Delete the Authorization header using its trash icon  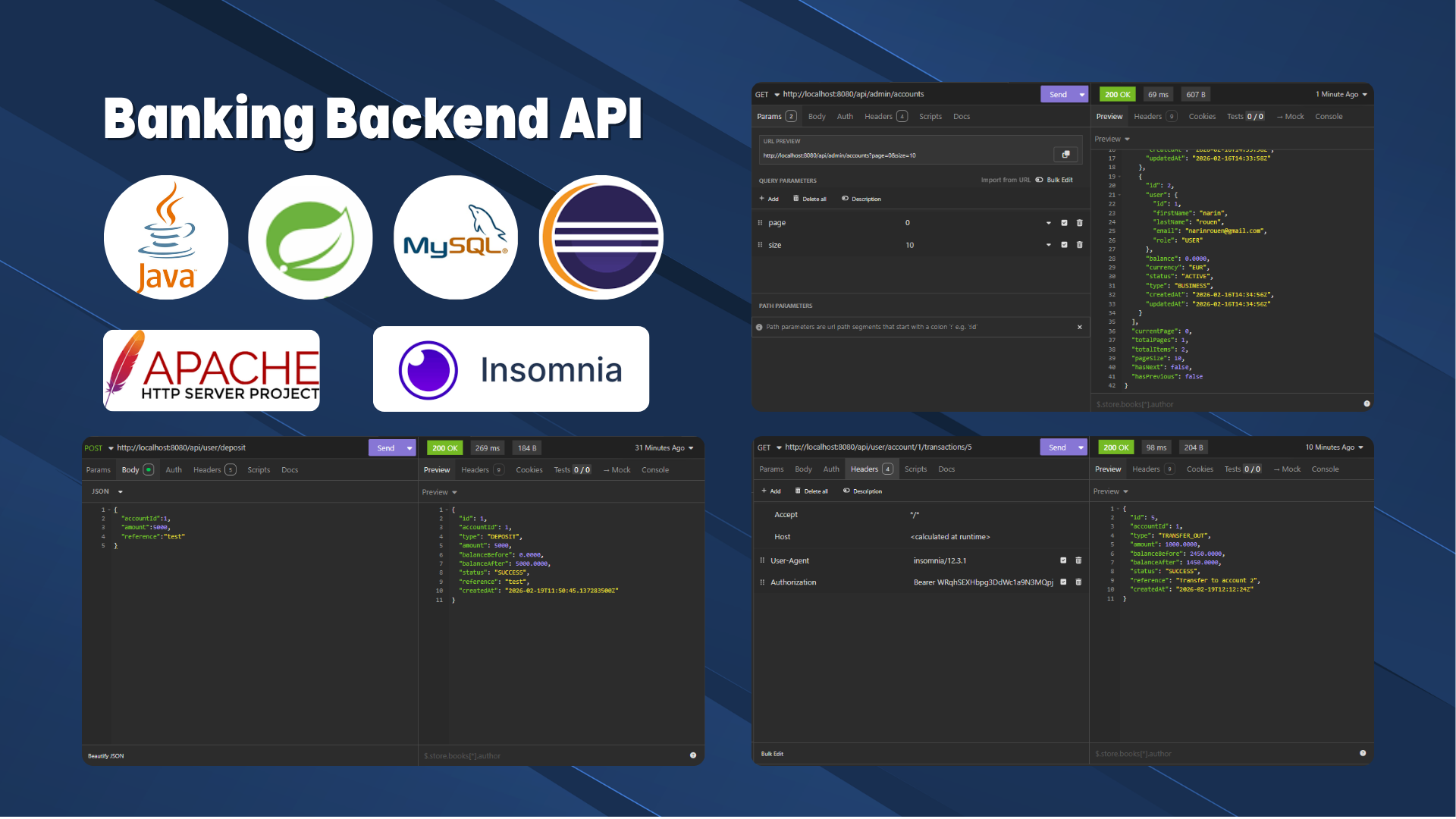click(1078, 582)
